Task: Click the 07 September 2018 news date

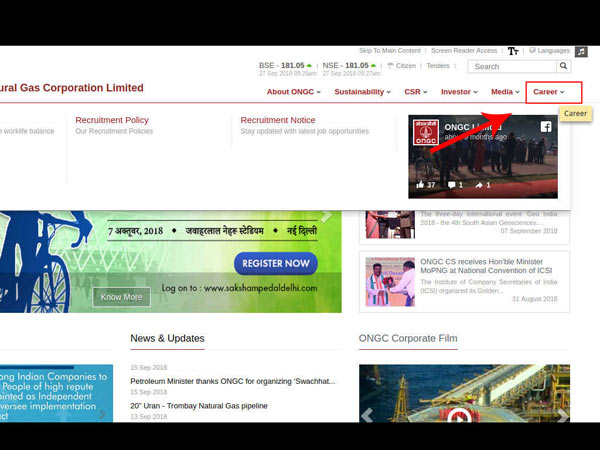Action: point(529,231)
